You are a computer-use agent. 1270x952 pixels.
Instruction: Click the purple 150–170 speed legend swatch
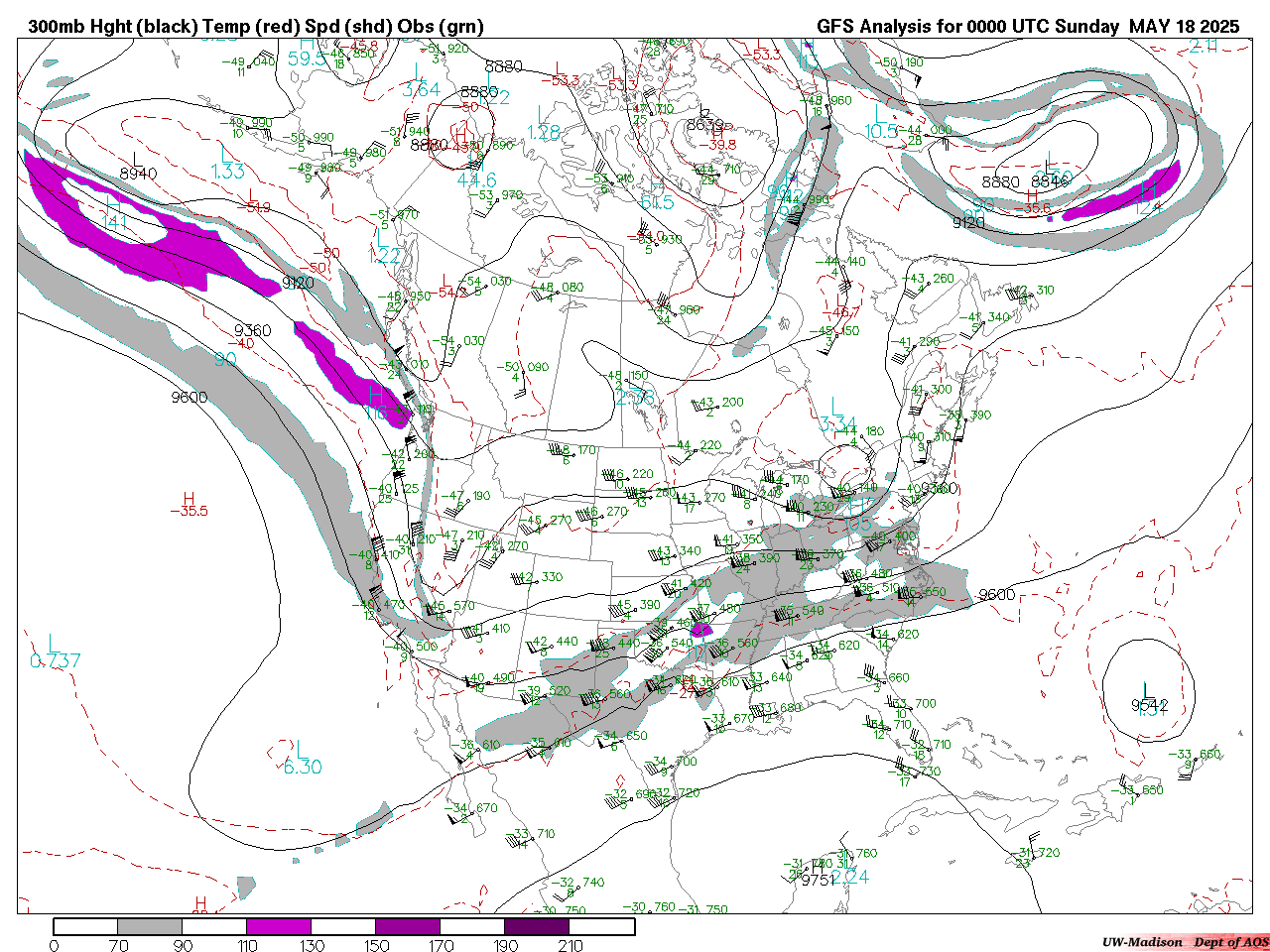pyautogui.click(x=408, y=926)
